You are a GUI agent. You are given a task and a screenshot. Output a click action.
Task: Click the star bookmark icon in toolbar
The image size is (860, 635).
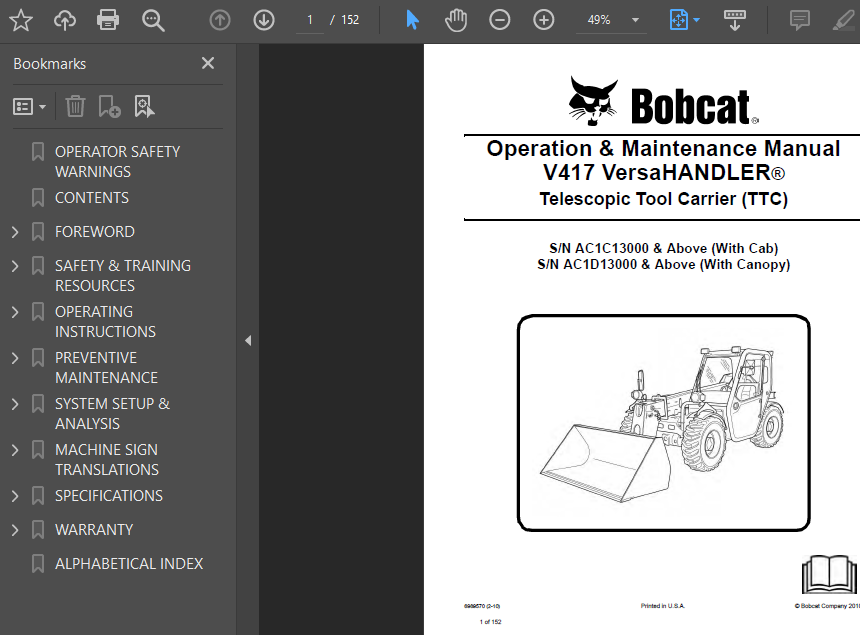coord(21,20)
